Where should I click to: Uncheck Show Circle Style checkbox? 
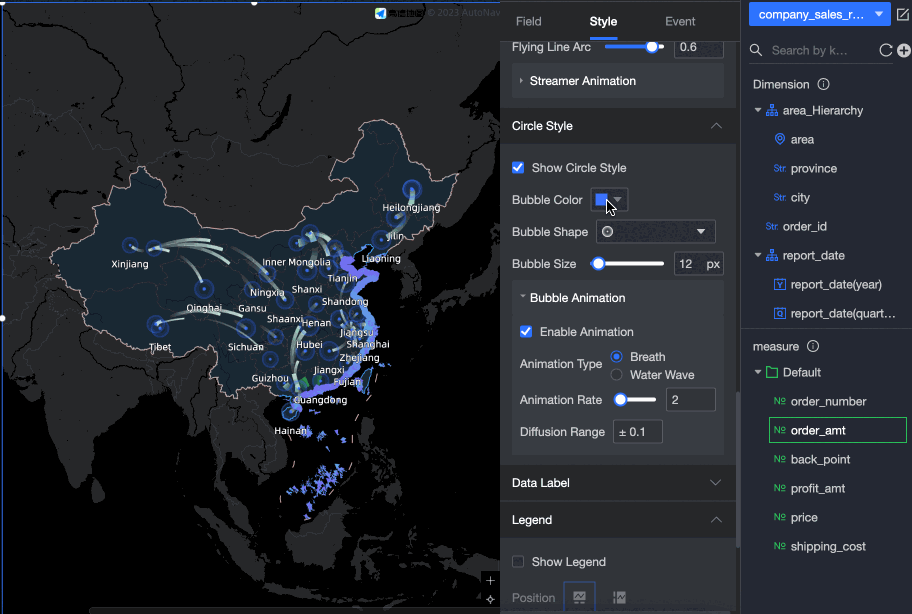point(518,167)
